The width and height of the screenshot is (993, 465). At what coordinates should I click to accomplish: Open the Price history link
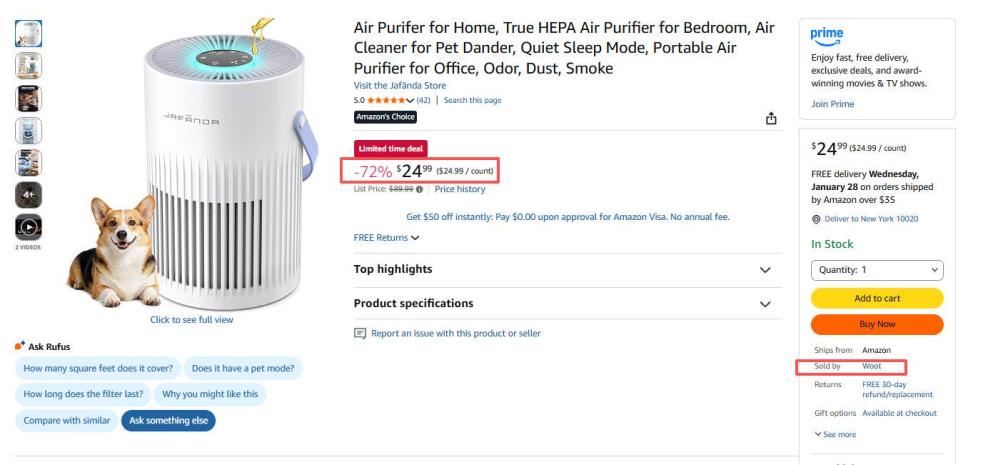[x=459, y=189]
